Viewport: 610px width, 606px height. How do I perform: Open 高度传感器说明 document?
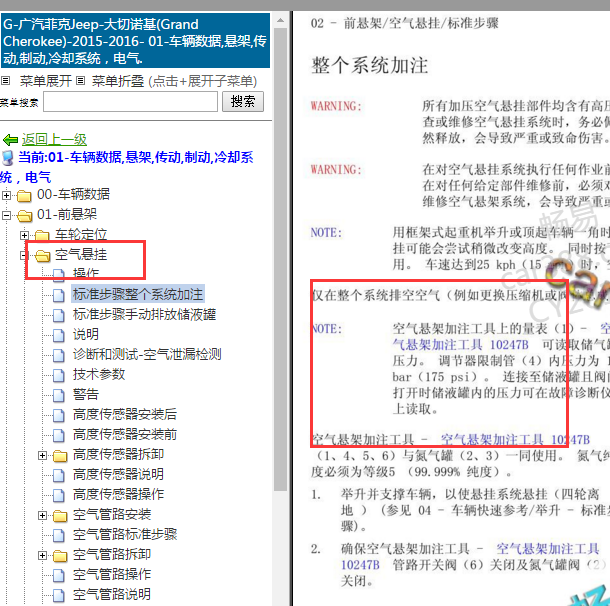[118, 474]
